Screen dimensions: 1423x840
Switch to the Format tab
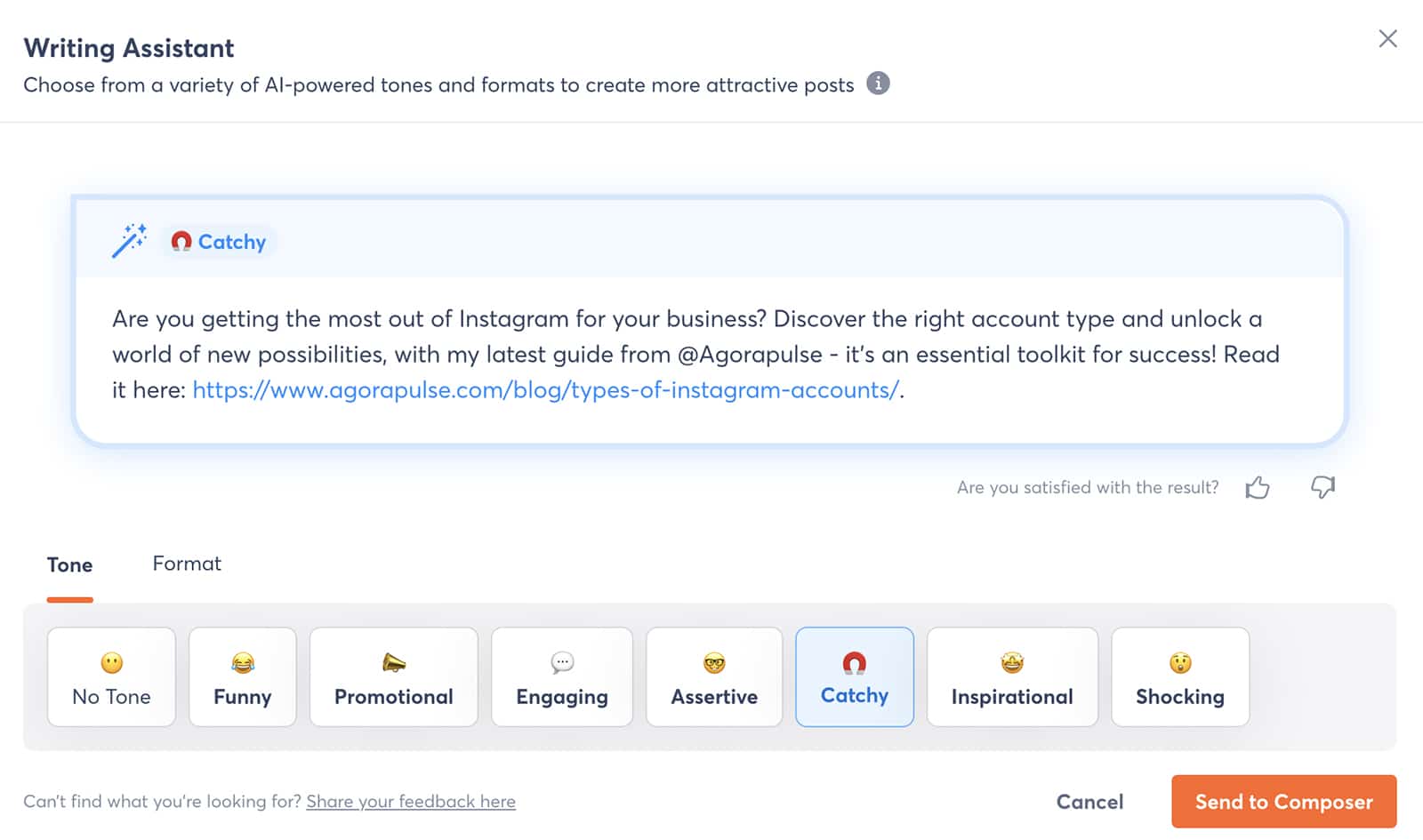tap(187, 564)
